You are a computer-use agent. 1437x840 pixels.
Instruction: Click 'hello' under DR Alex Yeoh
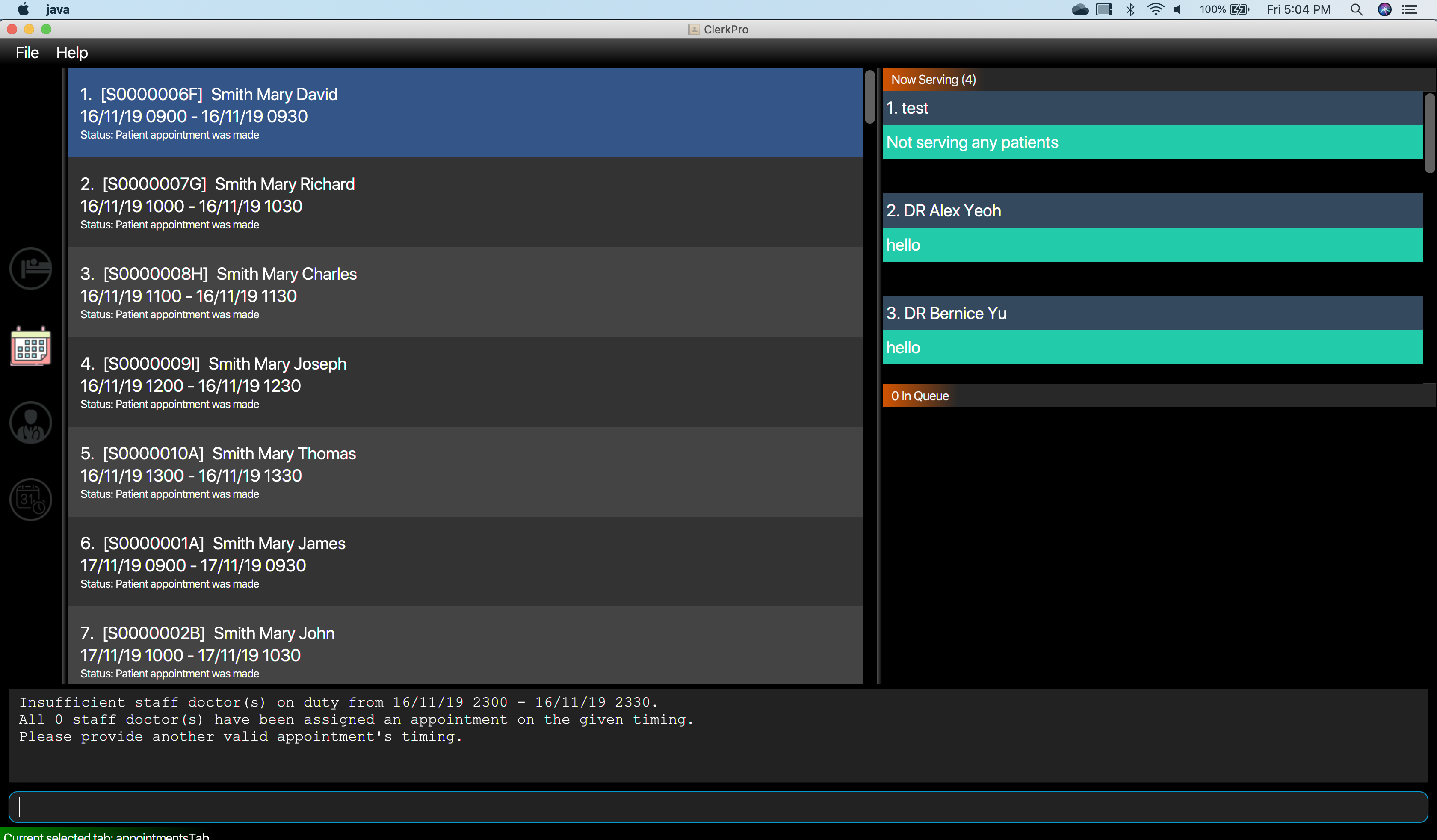pyautogui.click(x=1153, y=245)
